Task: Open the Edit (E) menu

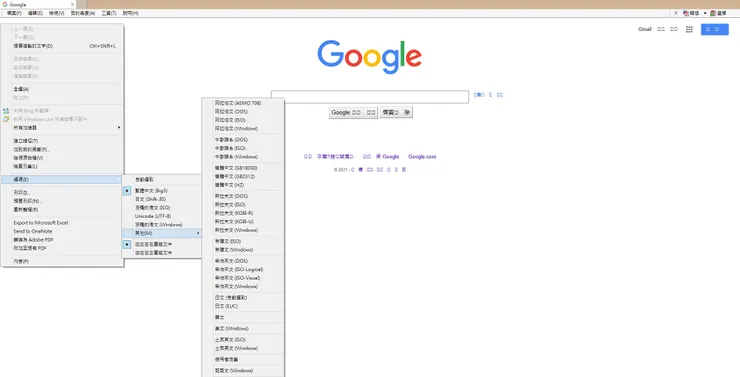Action: point(35,13)
